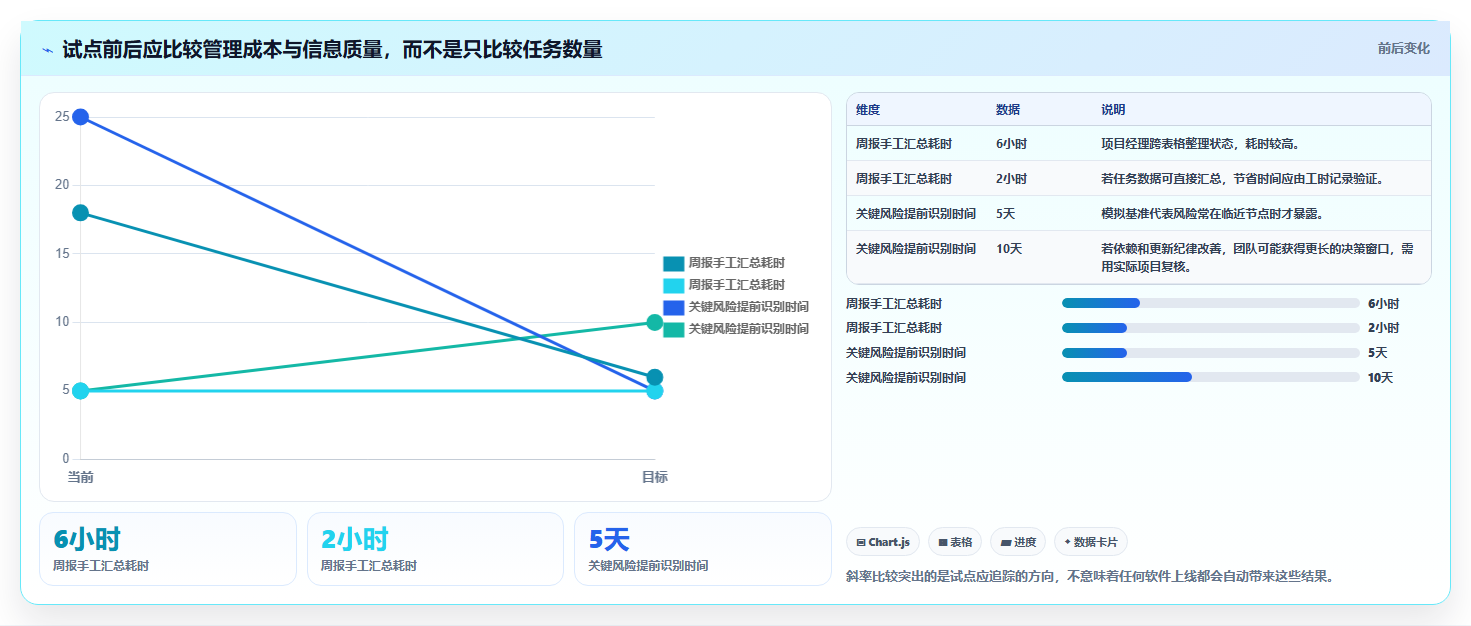Viewport: 1471px width, 626px height.
Task: Click the cyan data point at 5 on 当前
Action: (80, 390)
